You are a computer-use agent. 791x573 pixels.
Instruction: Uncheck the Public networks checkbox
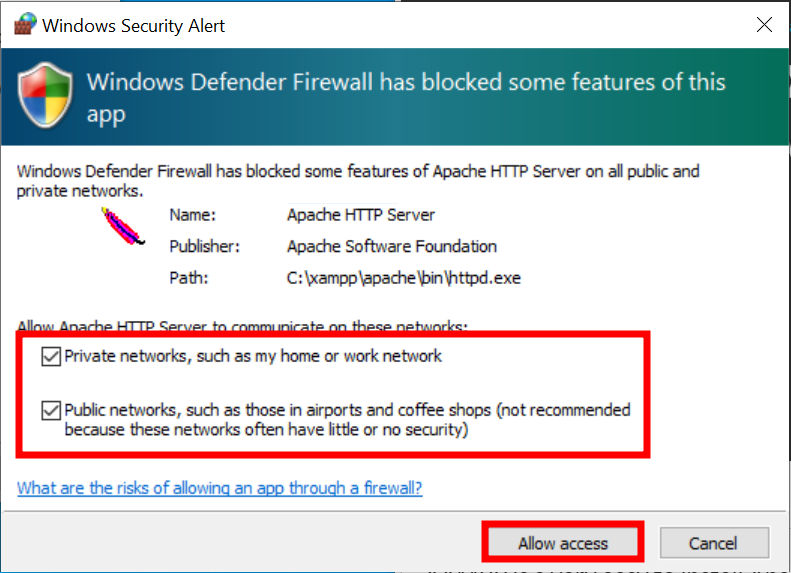coord(51,411)
